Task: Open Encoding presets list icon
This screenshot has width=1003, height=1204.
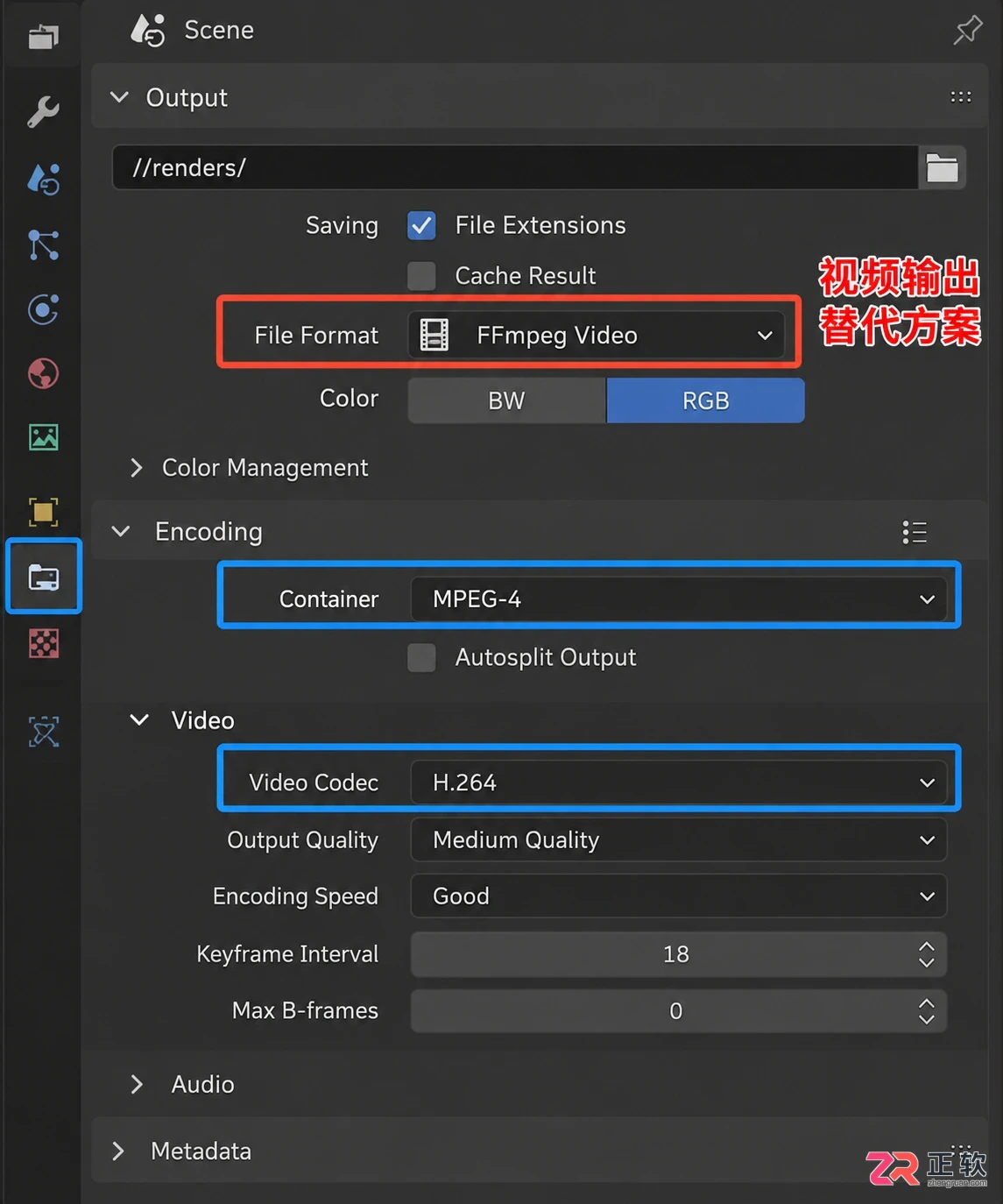Action: [915, 532]
